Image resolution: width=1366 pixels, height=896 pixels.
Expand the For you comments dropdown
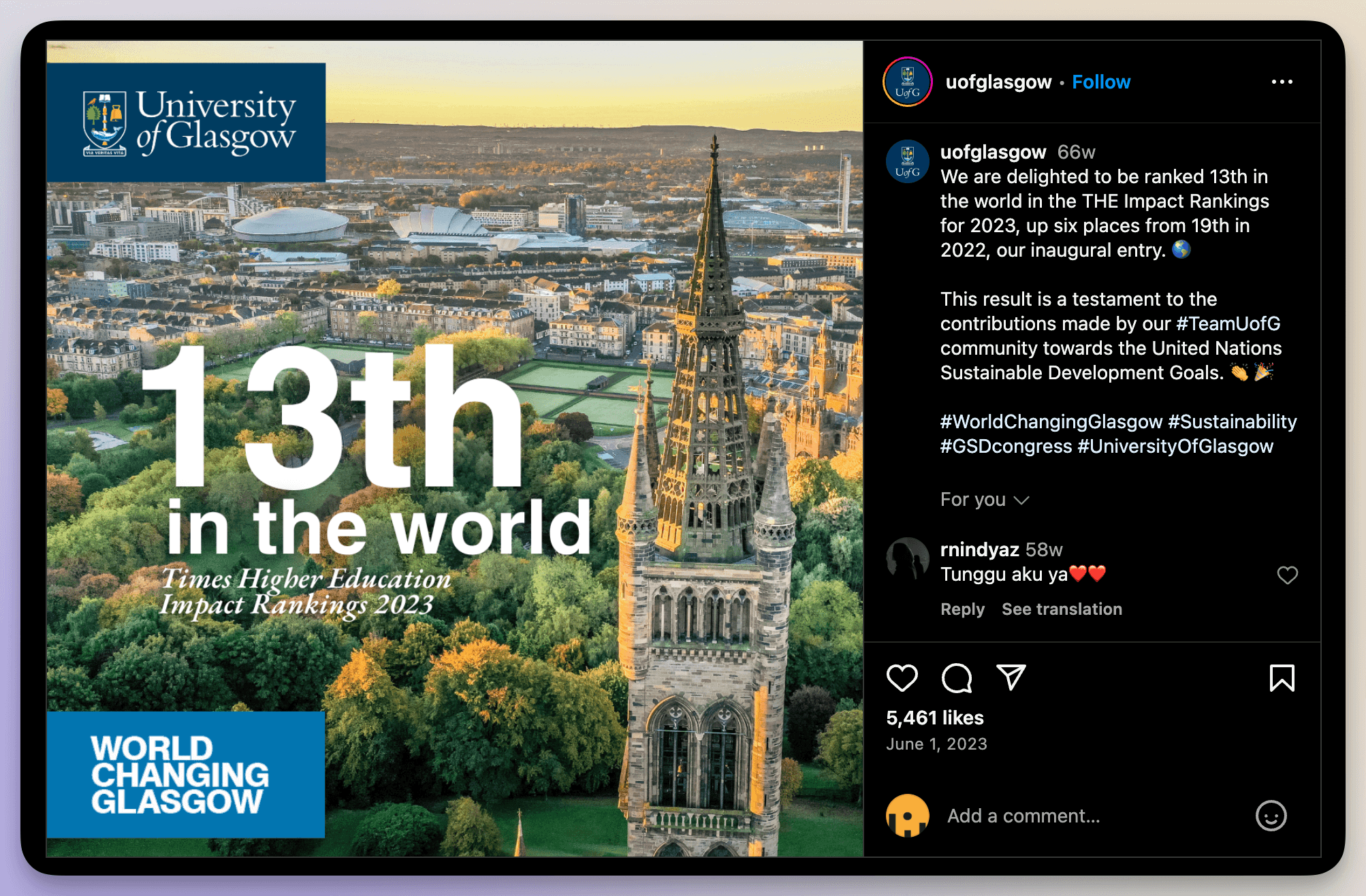[x=984, y=500]
